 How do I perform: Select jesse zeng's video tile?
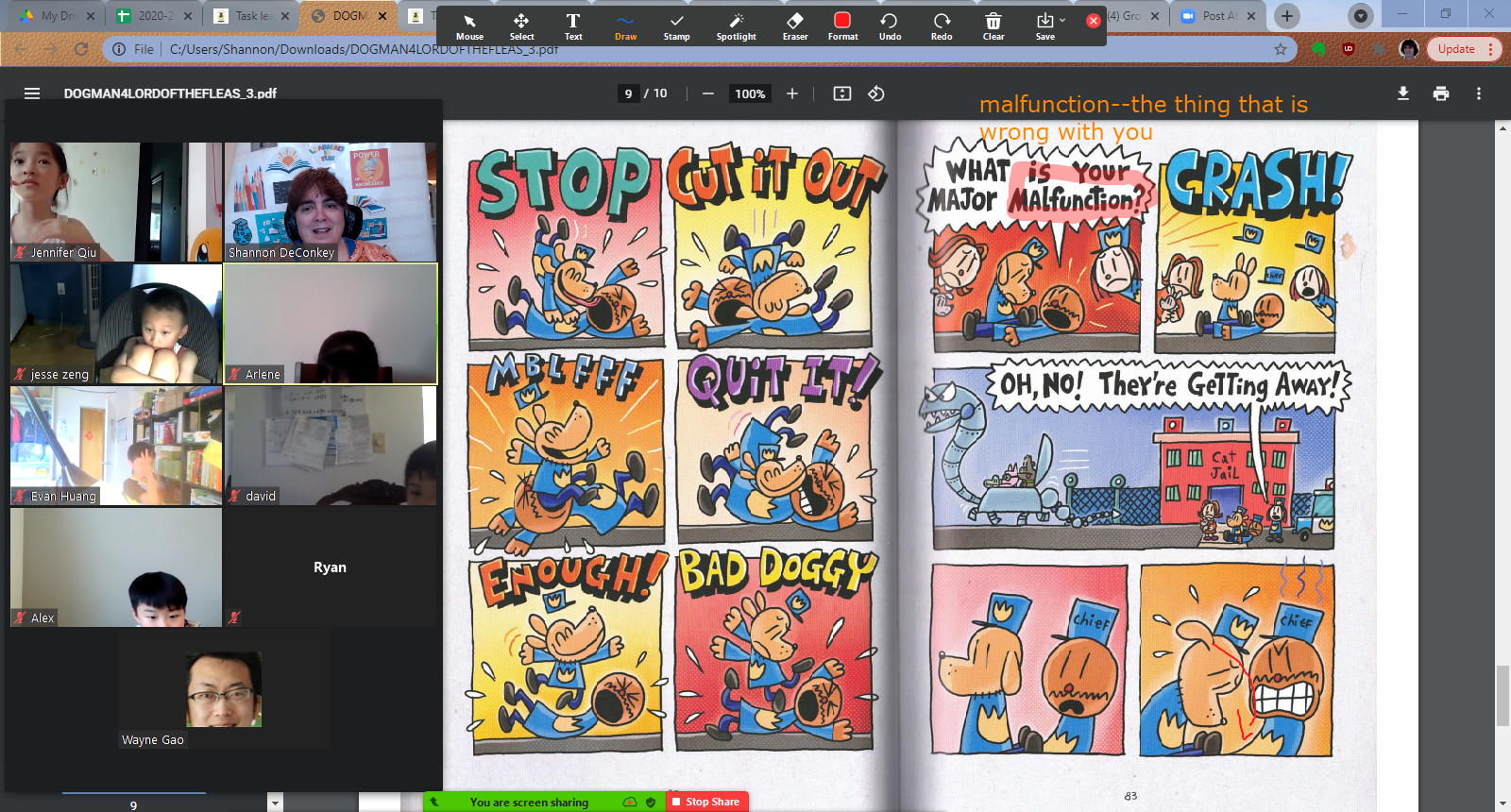coord(116,324)
